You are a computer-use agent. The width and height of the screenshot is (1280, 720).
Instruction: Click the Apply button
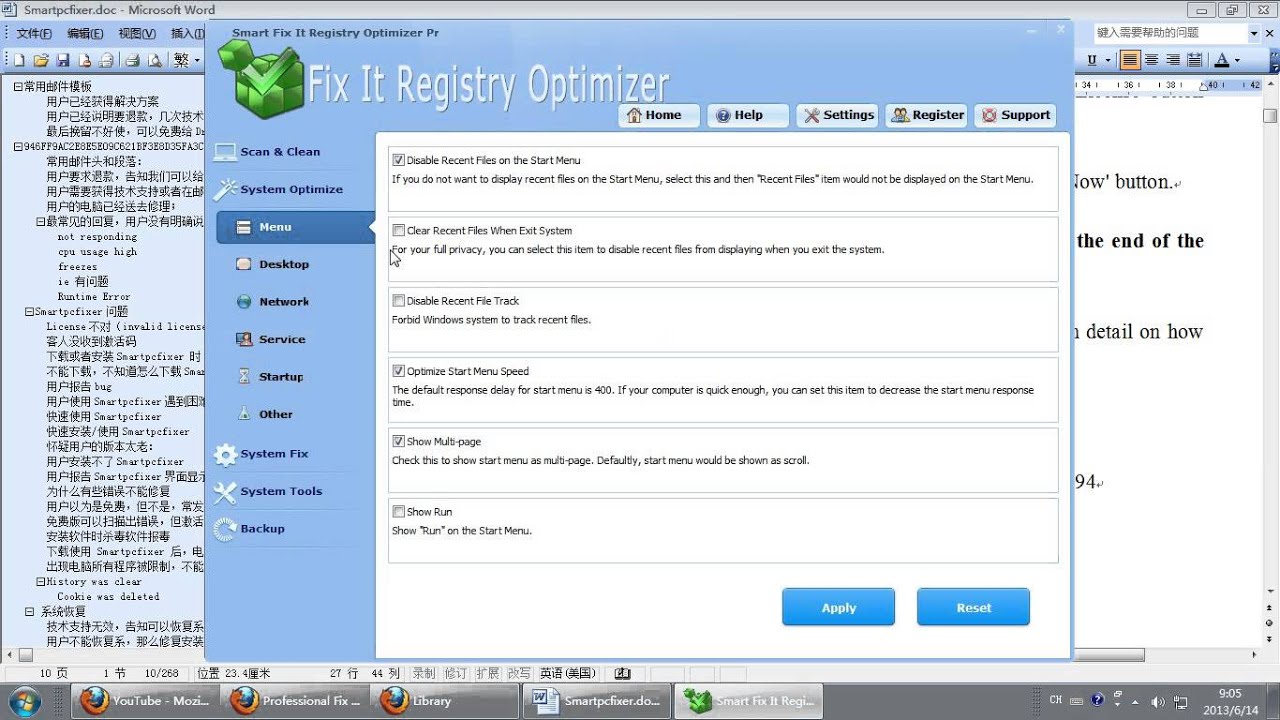click(x=839, y=607)
